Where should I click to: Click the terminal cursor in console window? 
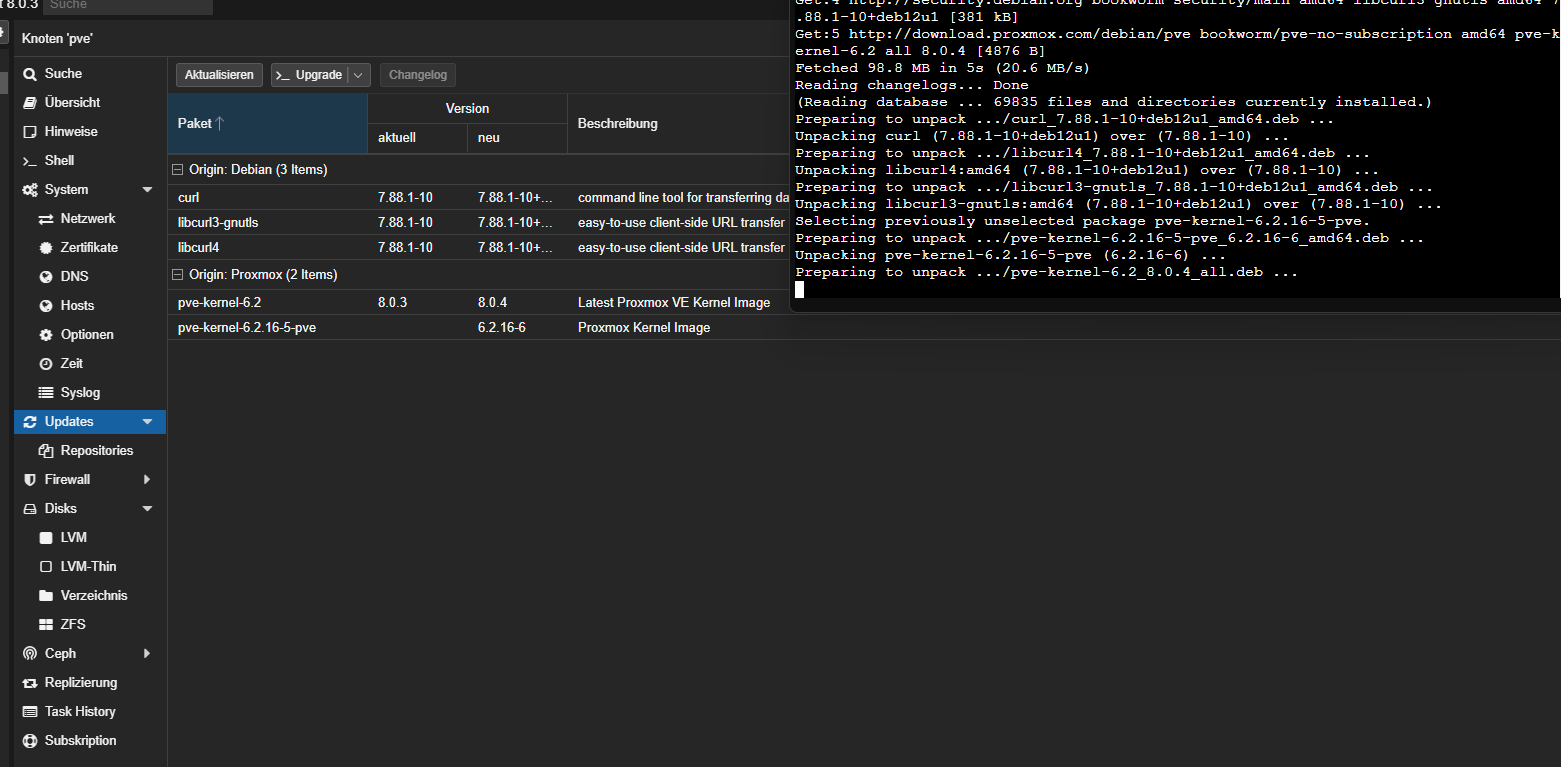pos(799,289)
